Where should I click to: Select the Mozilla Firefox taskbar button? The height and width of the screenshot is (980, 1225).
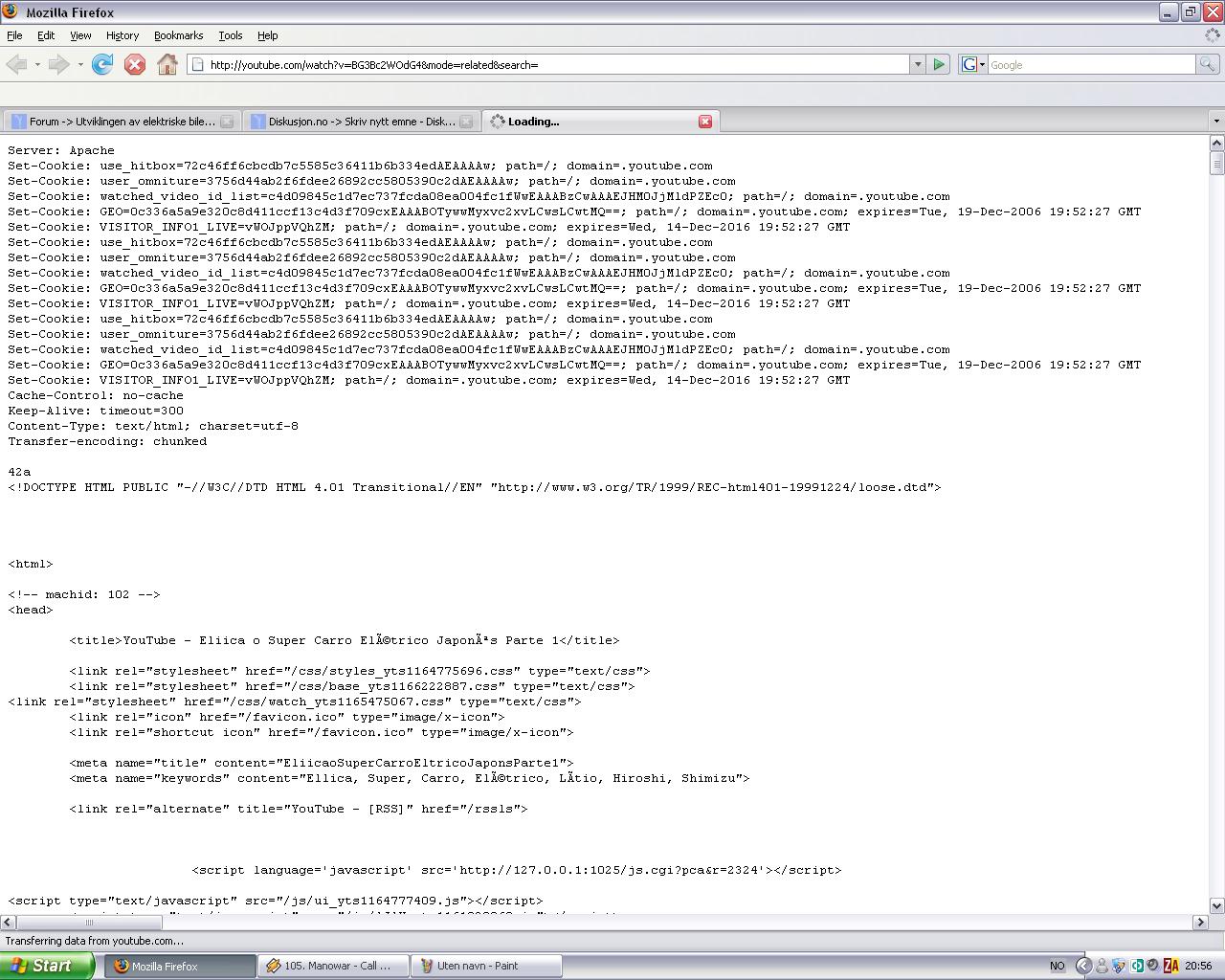point(181,966)
